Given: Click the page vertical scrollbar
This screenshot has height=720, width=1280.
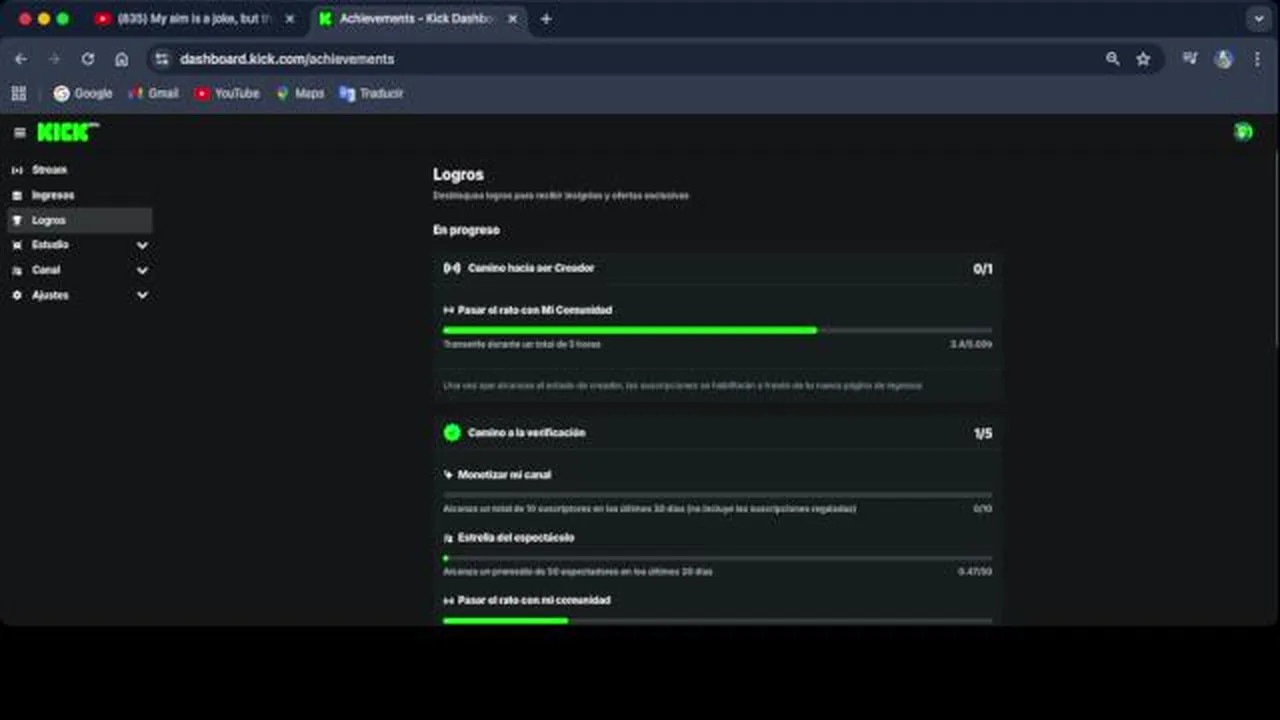Looking at the screenshot, I should 1276,250.
